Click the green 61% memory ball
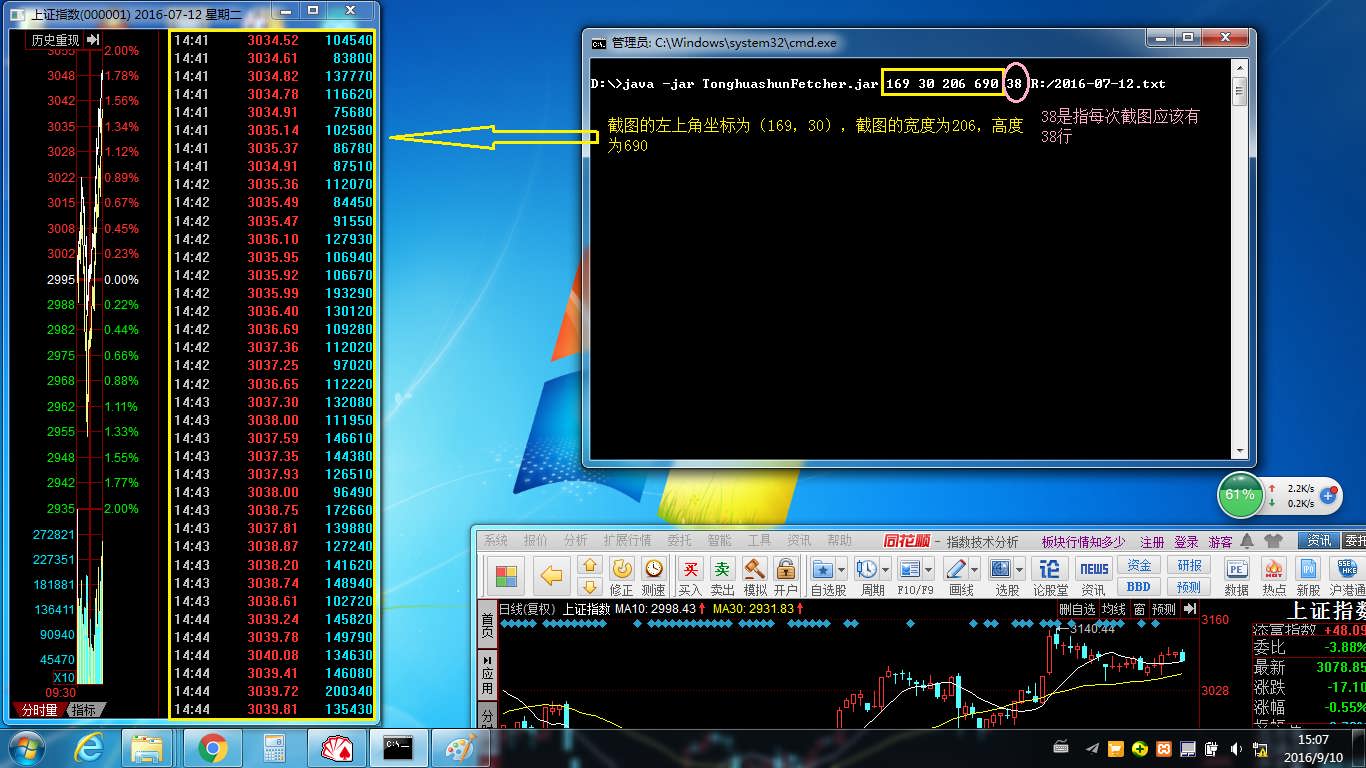The height and width of the screenshot is (768, 1366). tap(1239, 495)
